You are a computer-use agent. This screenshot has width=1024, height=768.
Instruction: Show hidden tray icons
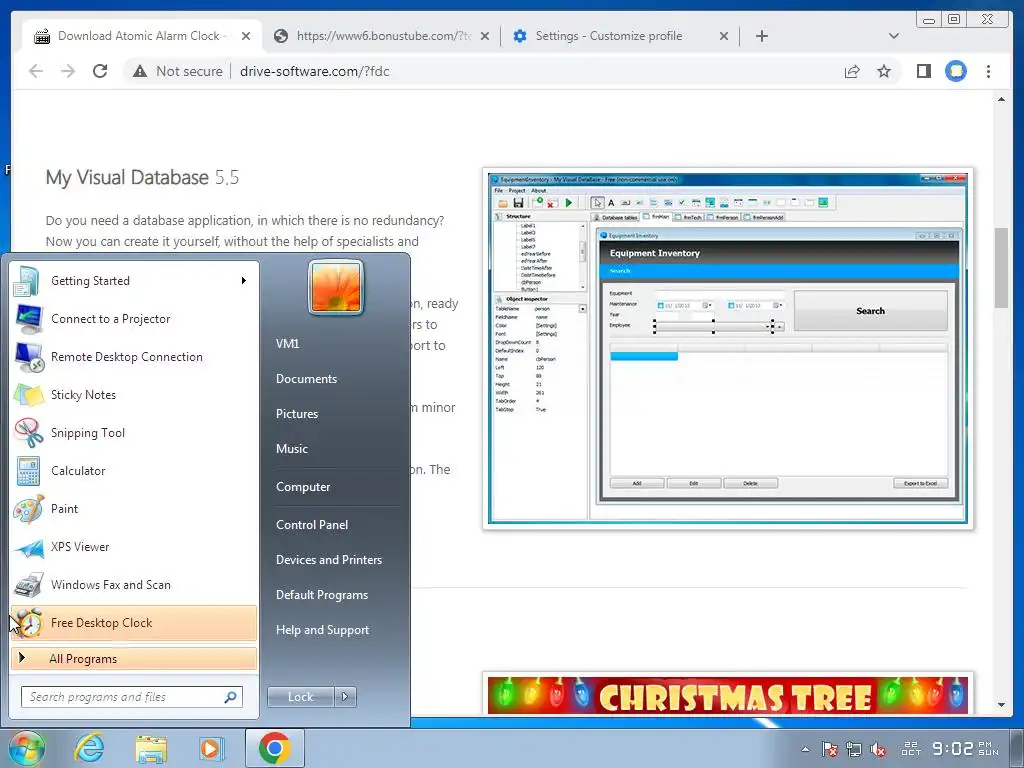805,749
